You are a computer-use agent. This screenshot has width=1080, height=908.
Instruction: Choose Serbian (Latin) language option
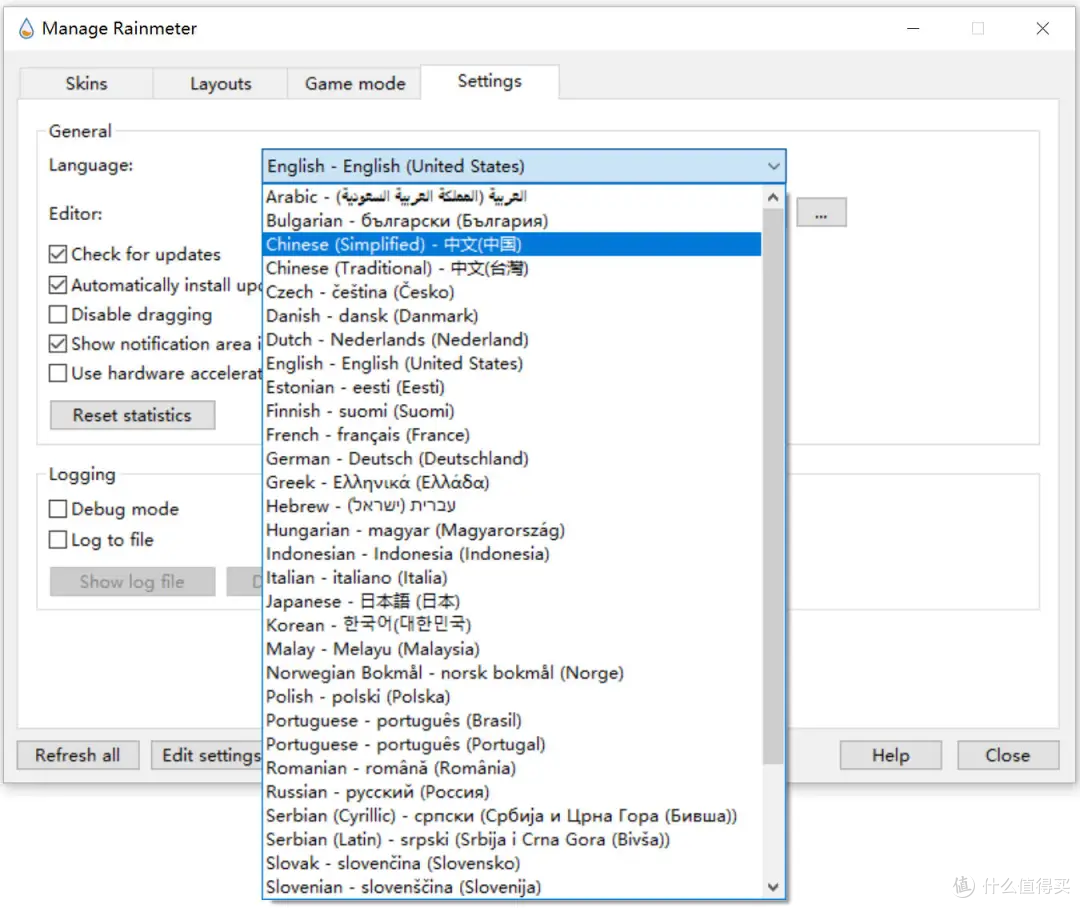pos(512,839)
